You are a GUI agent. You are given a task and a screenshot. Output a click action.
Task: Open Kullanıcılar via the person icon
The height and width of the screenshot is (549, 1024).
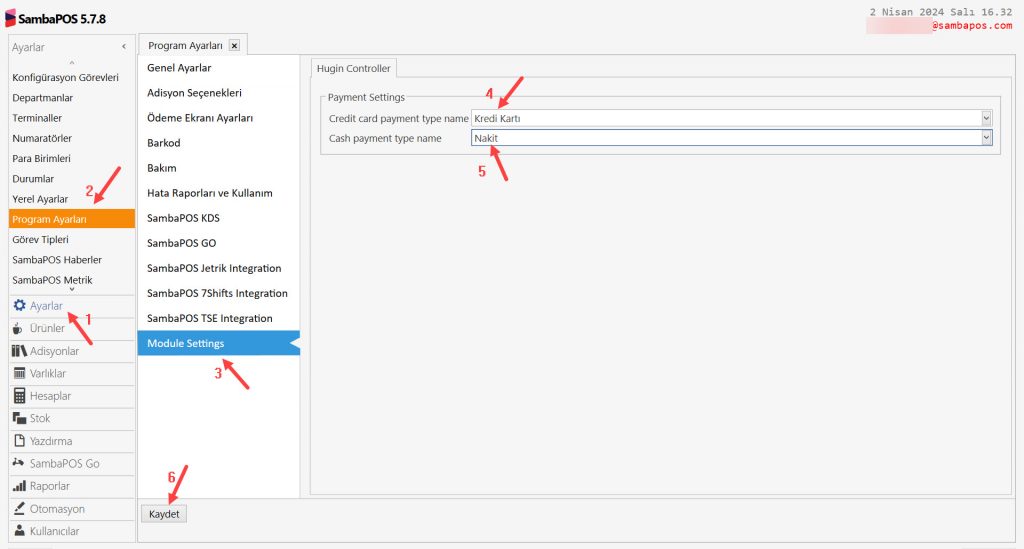coord(20,531)
